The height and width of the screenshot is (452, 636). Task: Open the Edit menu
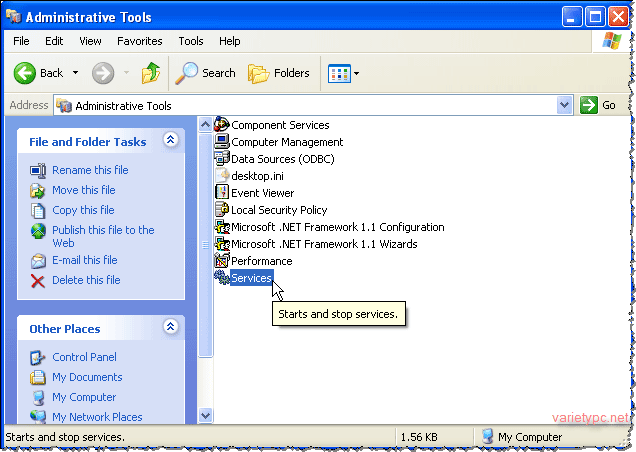click(x=54, y=41)
